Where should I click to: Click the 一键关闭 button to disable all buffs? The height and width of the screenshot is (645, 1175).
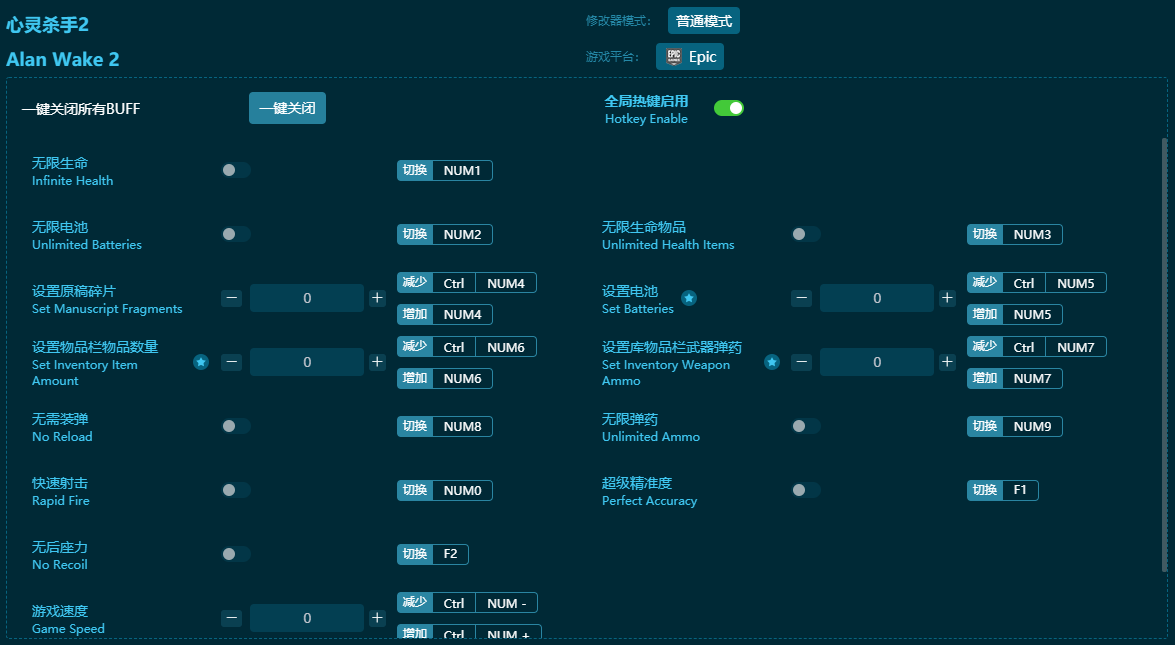287,108
